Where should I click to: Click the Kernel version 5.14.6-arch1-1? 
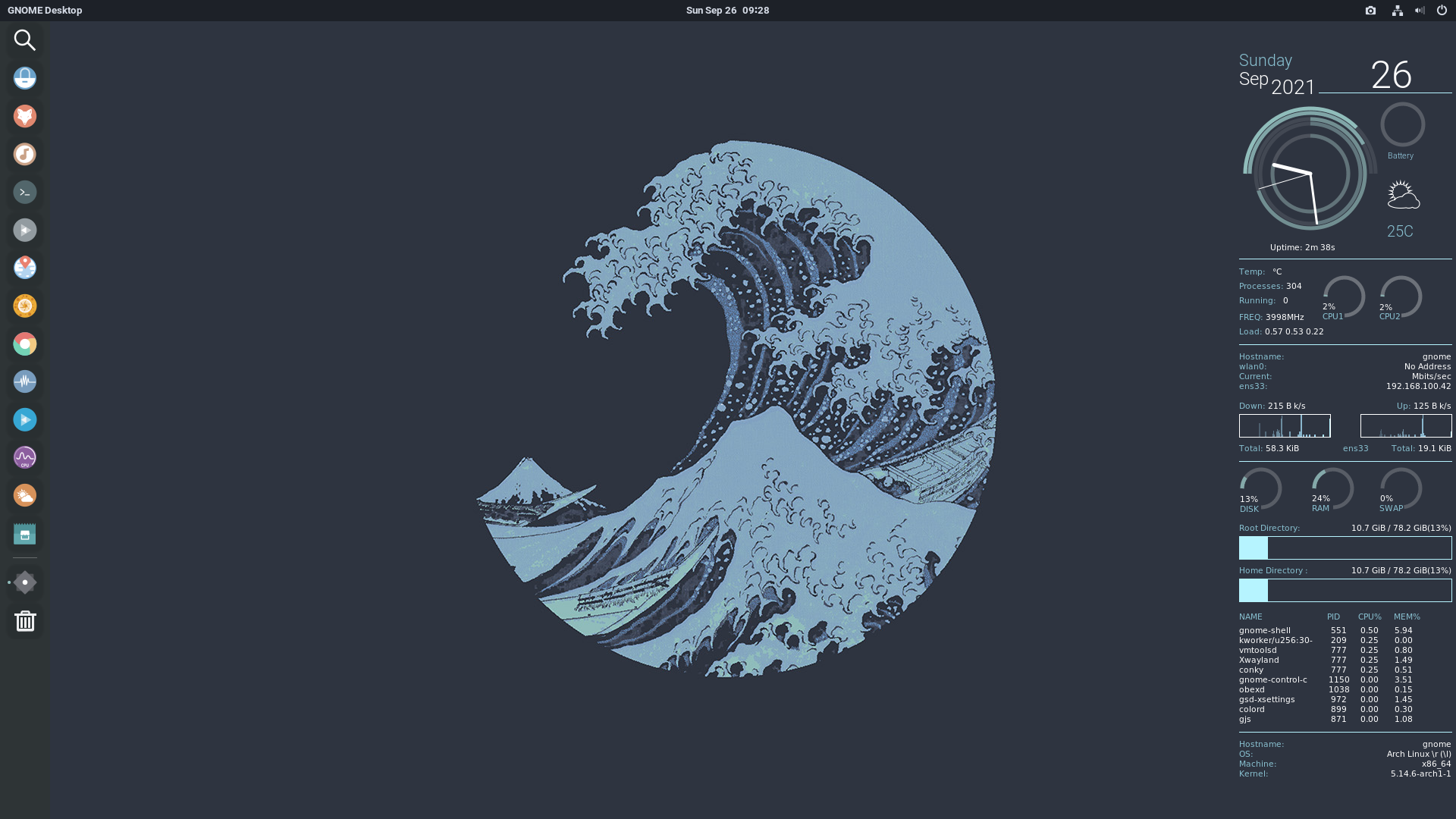coord(1420,773)
